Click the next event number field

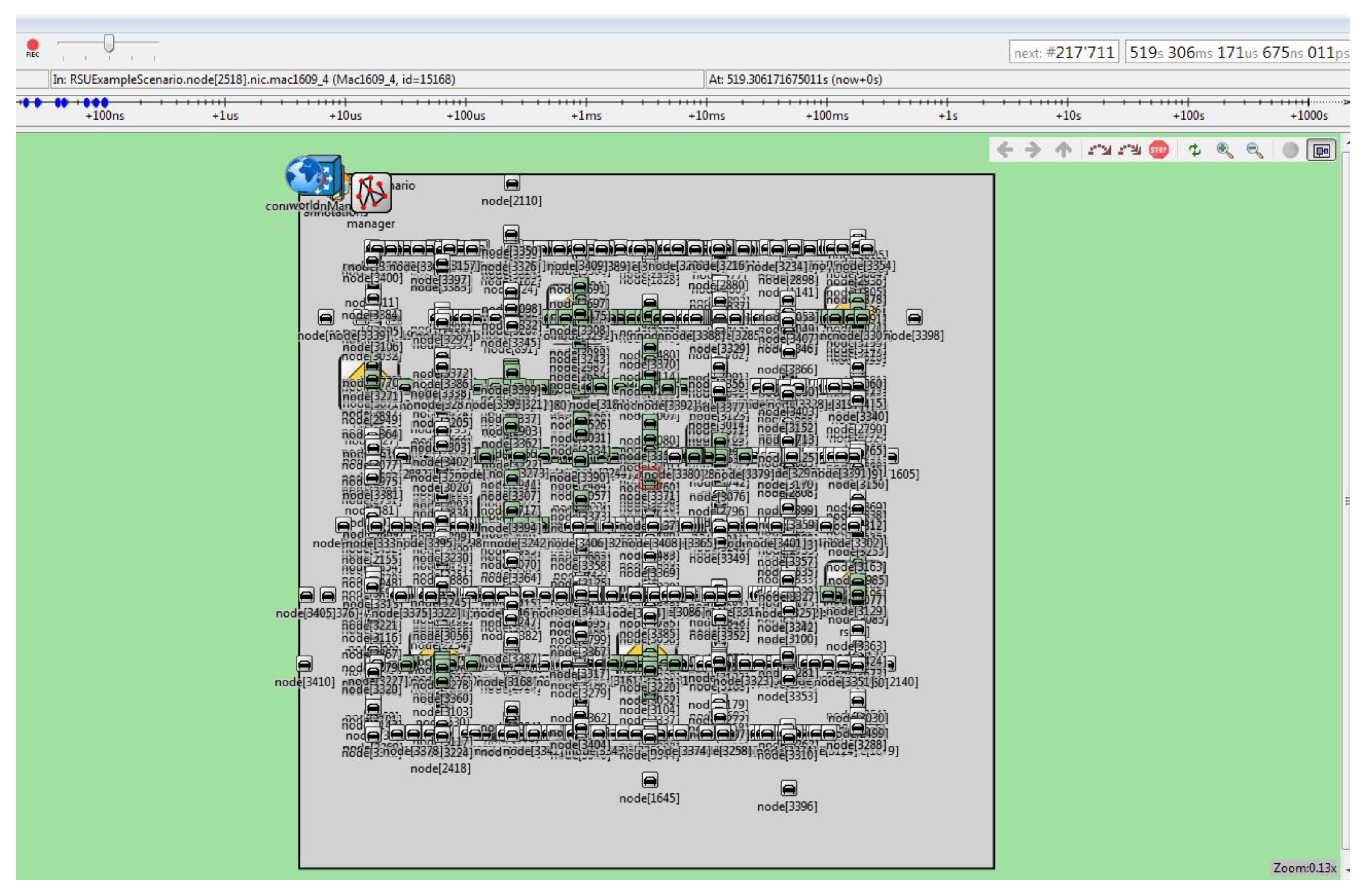click(x=1063, y=52)
